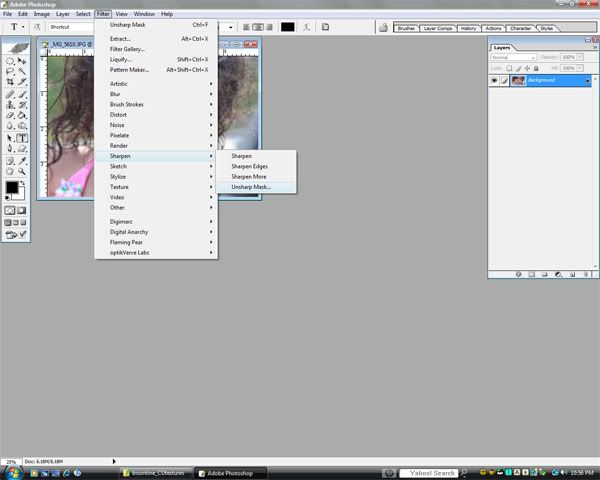Open the character palette toggle icon
The image size is (600, 480).
[x=325, y=27]
